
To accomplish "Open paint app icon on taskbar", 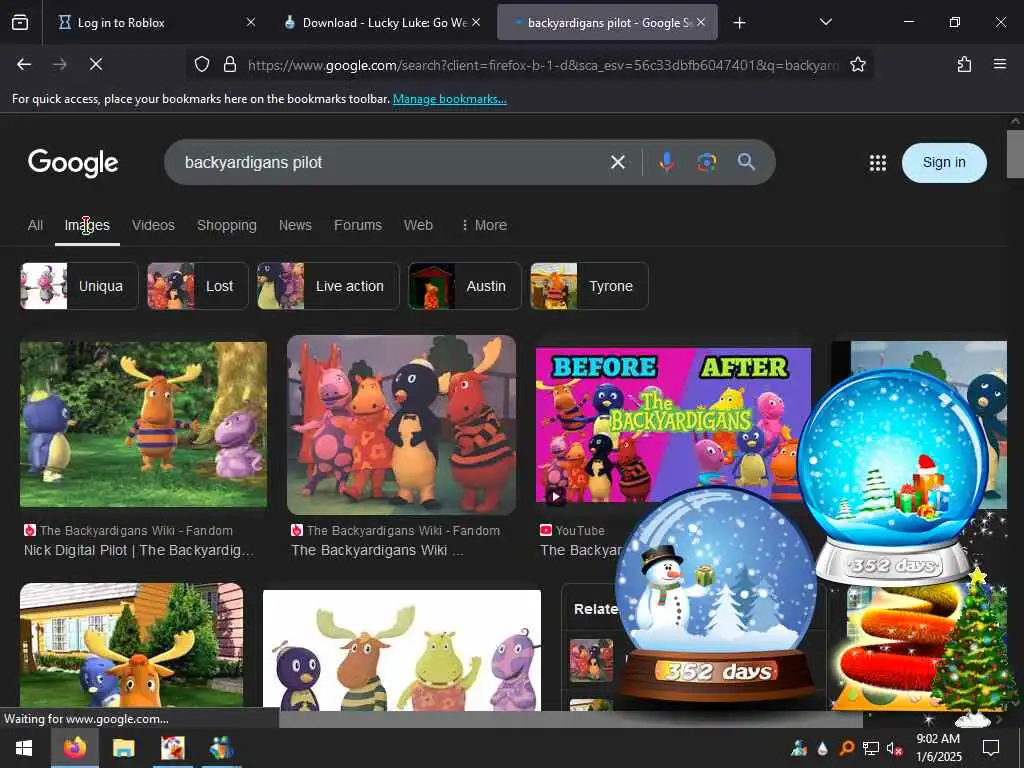I will point(172,748).
